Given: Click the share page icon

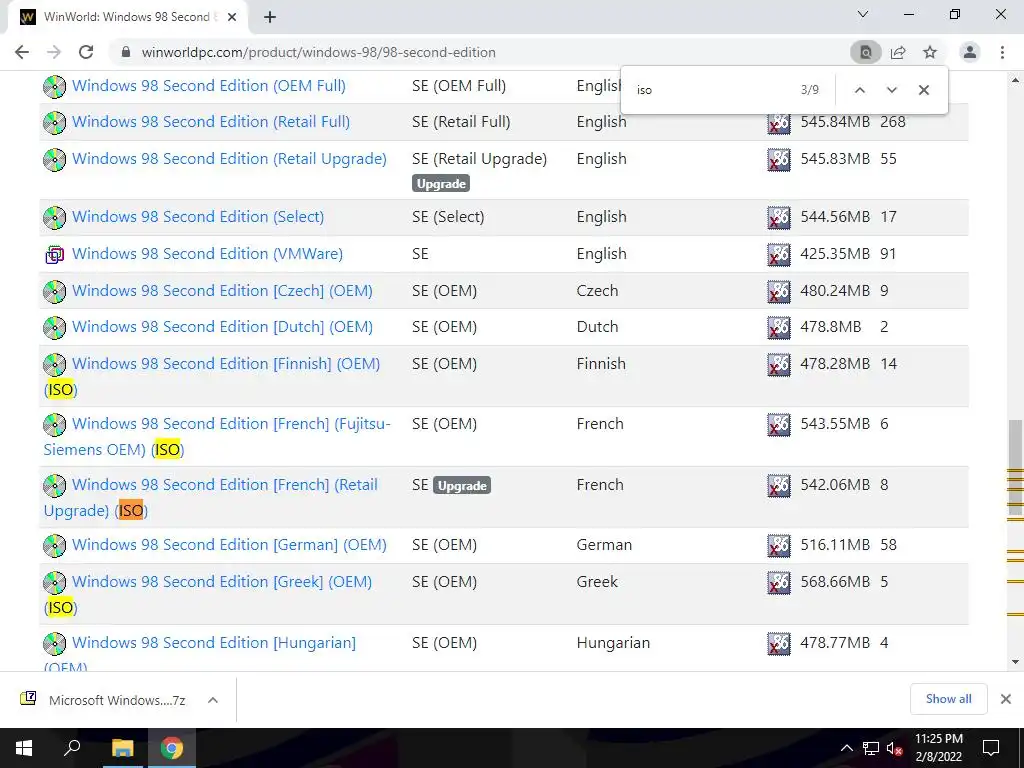Looking at the screenshot, I should tap(898, 52).
